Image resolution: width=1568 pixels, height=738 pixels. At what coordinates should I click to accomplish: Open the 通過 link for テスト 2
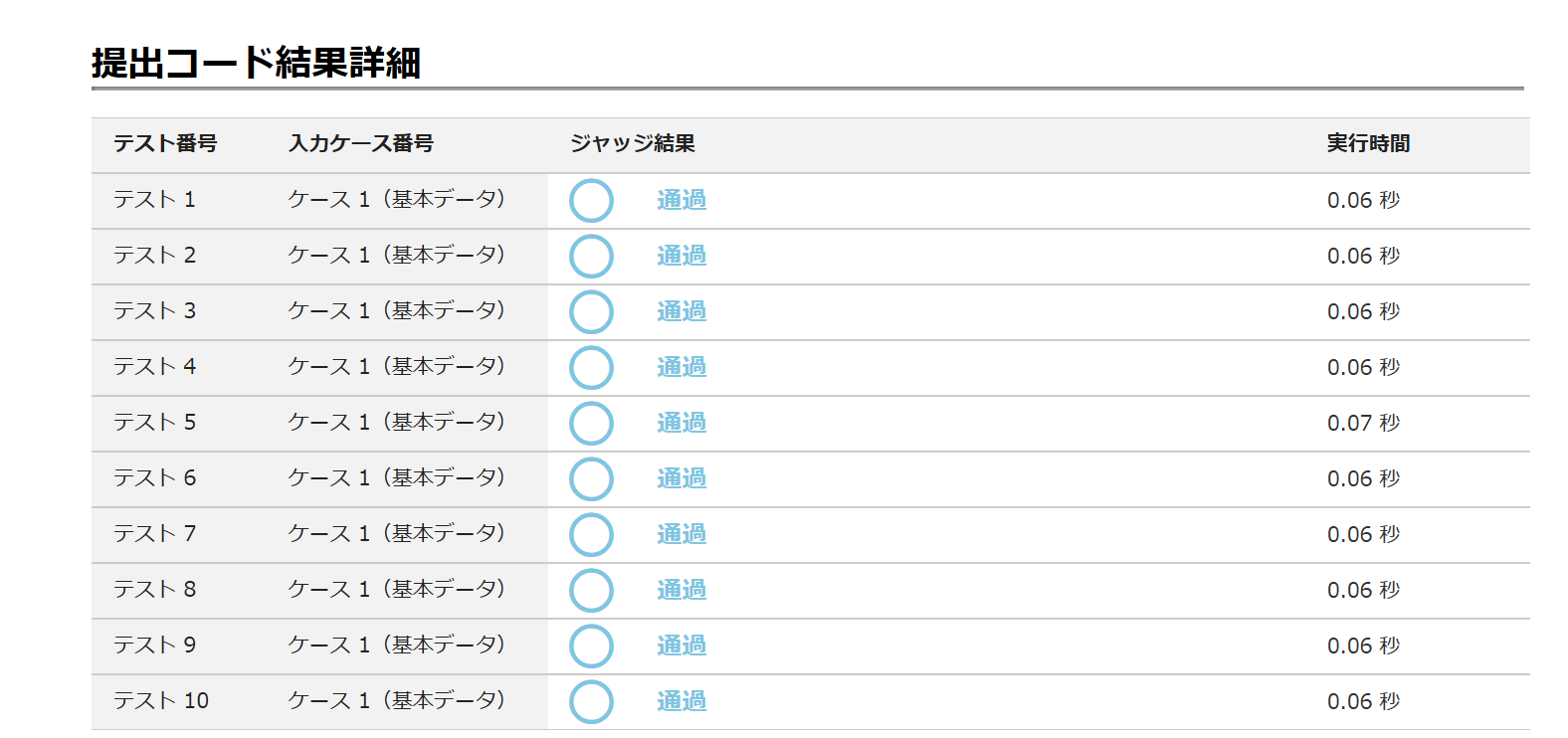point(682,256)
